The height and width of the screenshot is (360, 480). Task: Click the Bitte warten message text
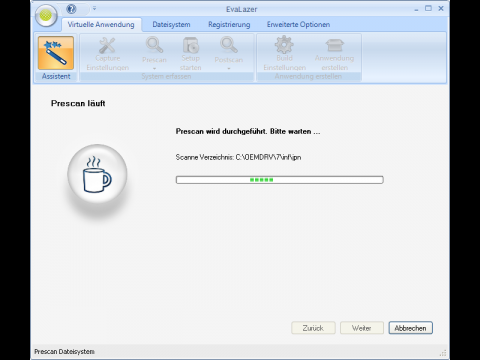pos(248,131)
